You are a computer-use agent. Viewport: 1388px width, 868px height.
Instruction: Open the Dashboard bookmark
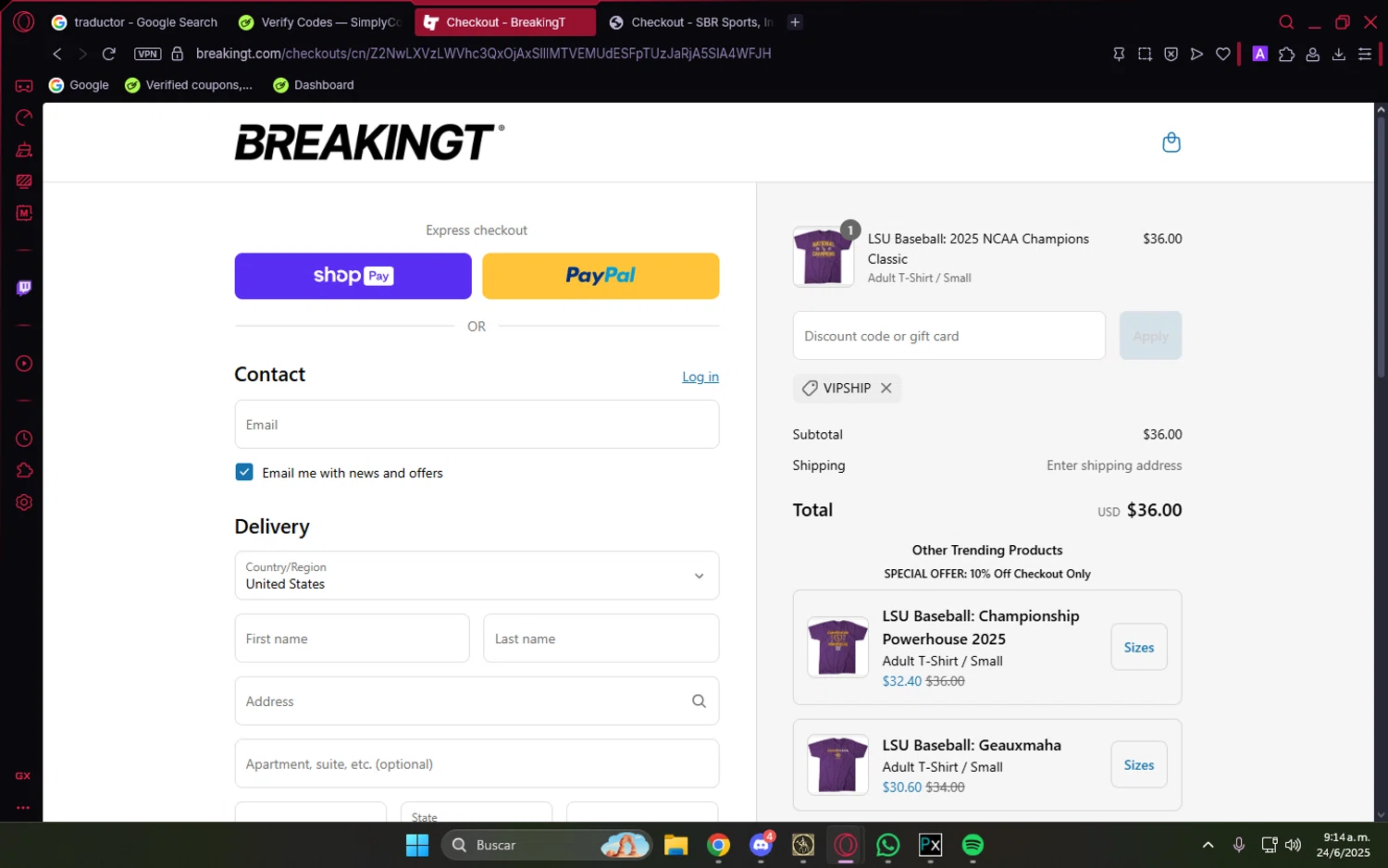point(314,85)
